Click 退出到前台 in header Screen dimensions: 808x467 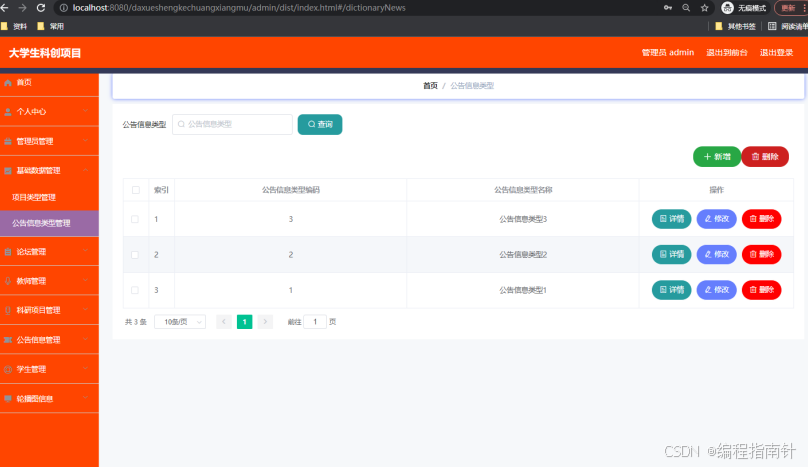pyautogui.click(x=727, y=53)
